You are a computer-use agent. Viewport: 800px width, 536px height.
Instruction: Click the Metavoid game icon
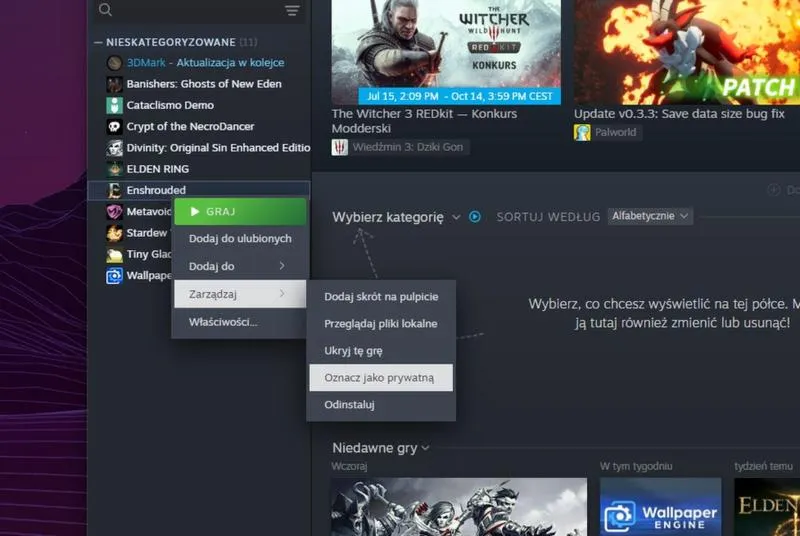pyautogui.click(x=114, y=212)
